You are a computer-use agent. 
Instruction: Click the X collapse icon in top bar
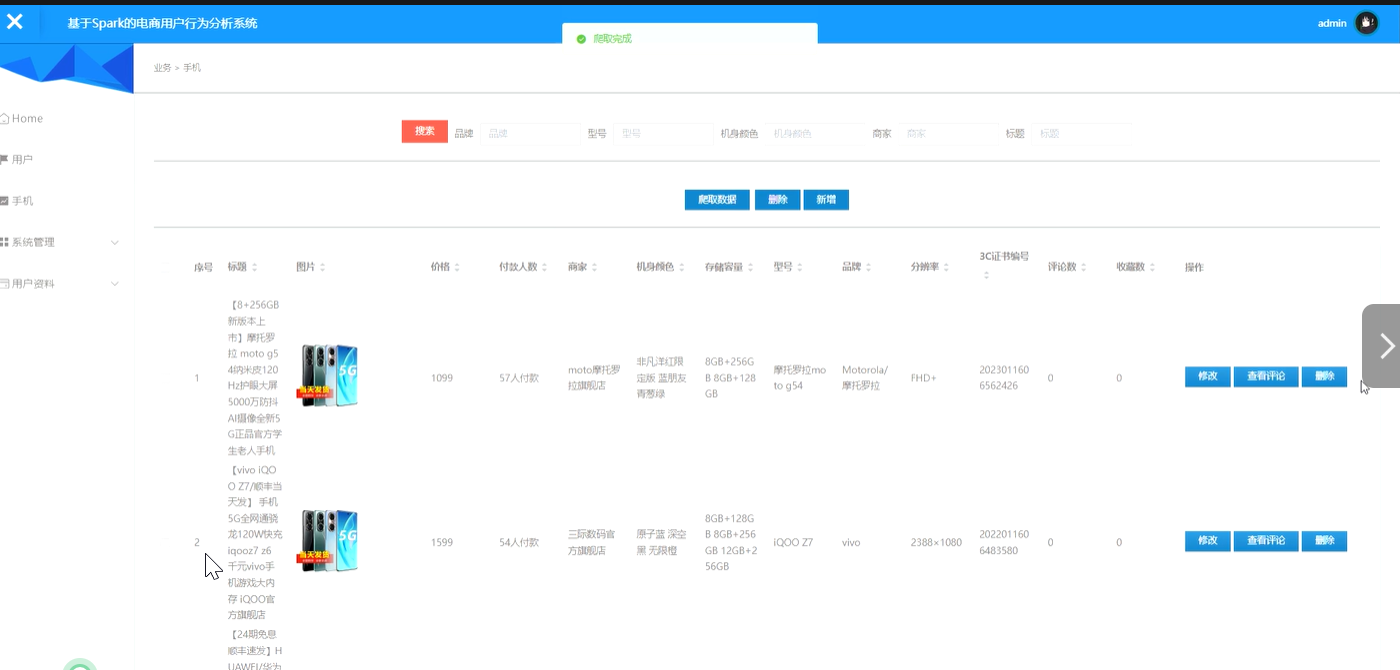[x=14, y=22]
